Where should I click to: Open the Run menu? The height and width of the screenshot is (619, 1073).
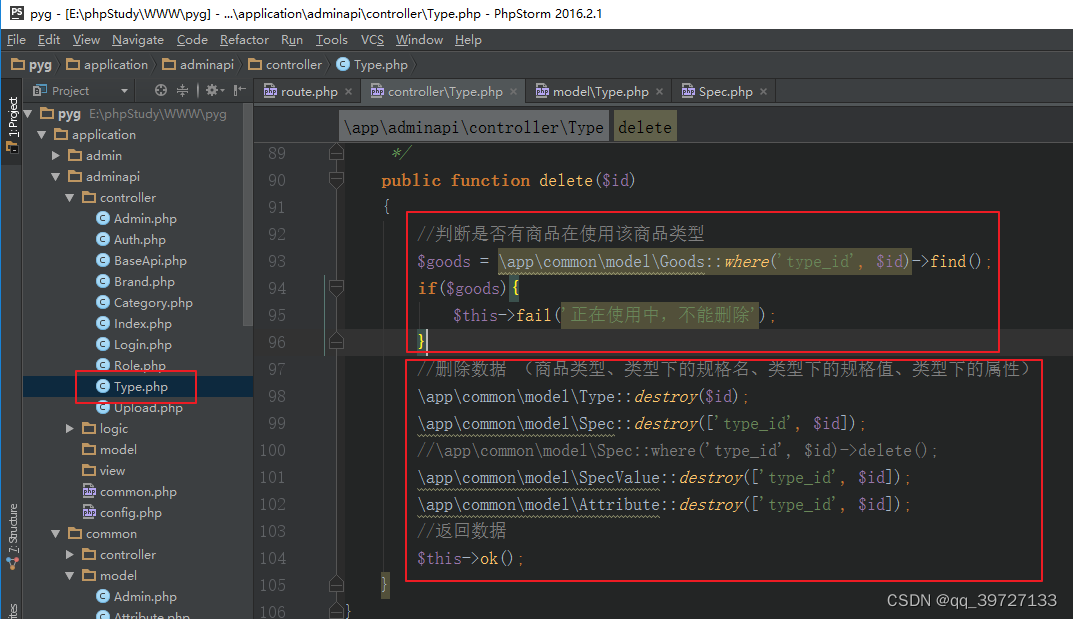pos(292,40)
